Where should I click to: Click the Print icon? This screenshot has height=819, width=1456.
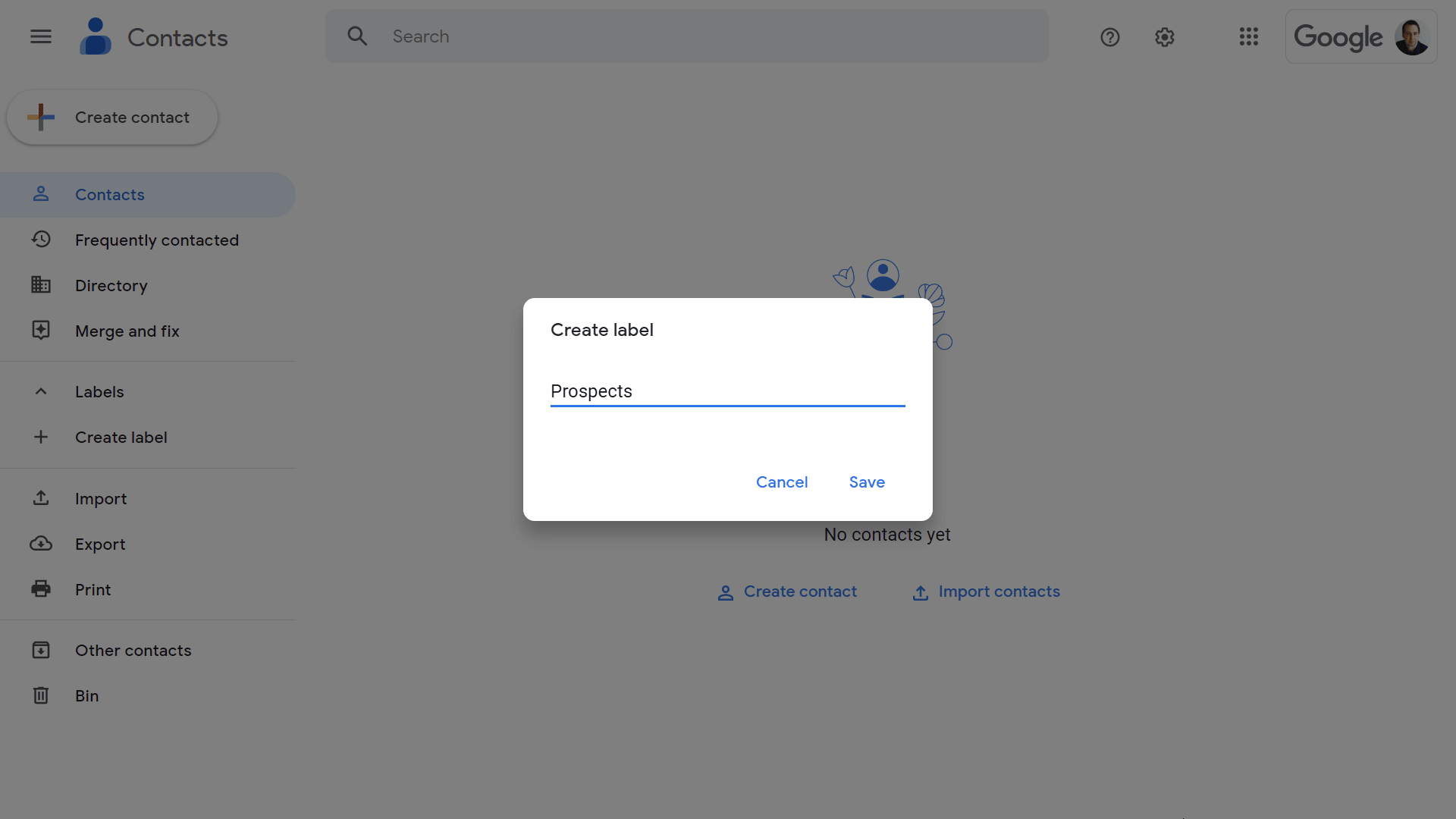pyautogui.click(x=40, y=589)
